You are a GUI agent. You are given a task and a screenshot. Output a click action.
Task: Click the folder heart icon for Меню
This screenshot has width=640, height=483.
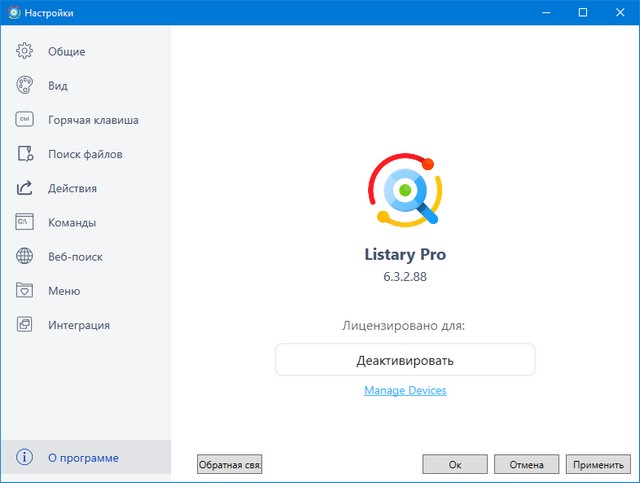(x=25, y=291)
